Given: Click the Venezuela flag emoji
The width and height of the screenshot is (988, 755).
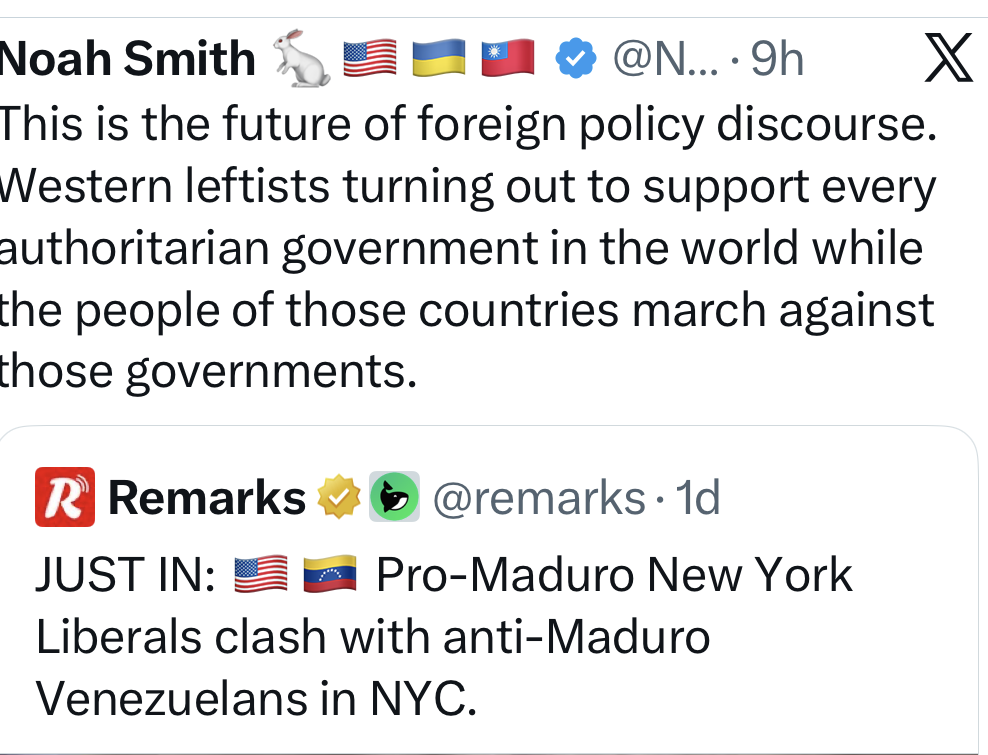Looking at the screenshot, I should click(330, 577).
